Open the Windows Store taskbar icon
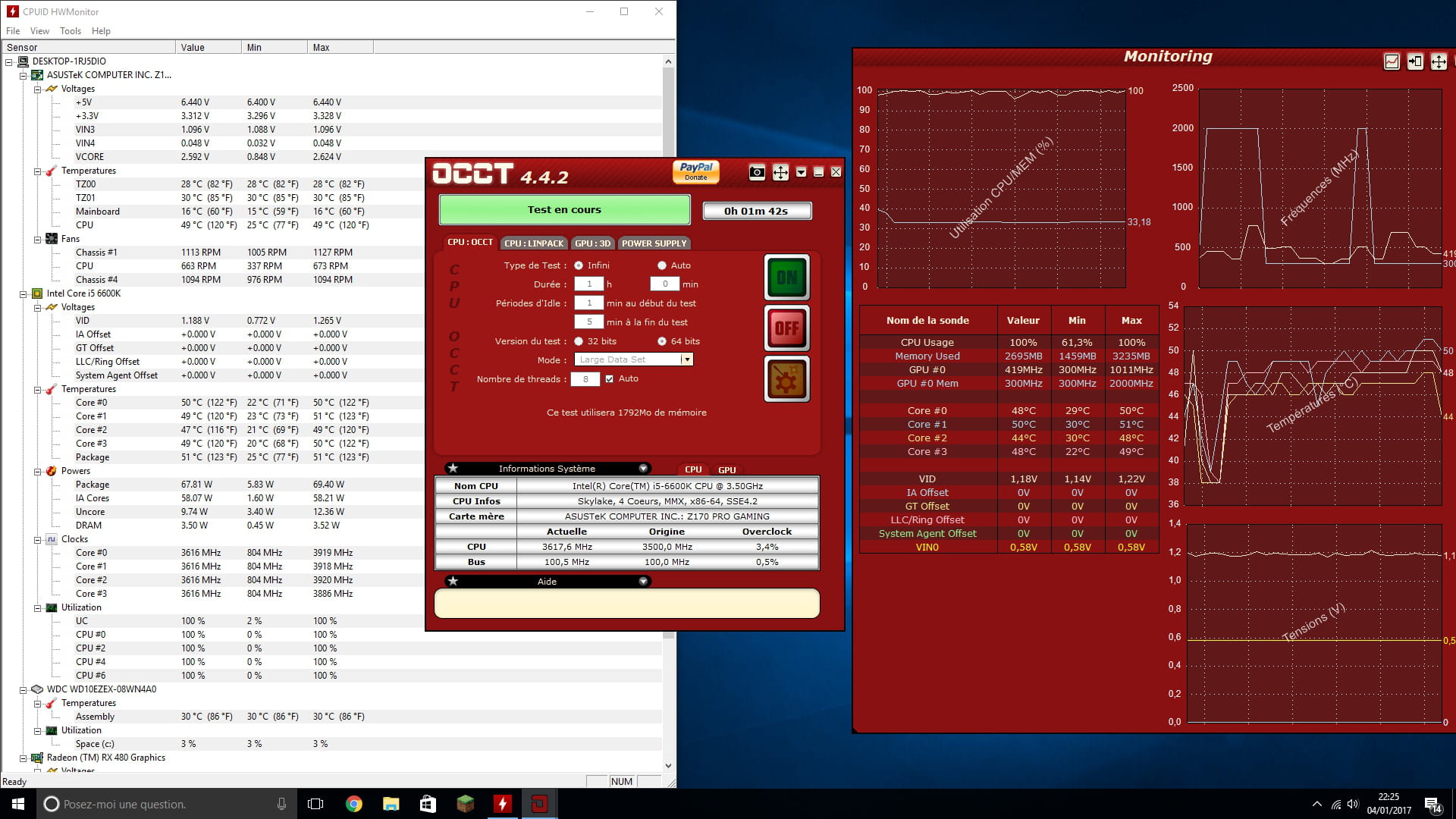The height and width of the screenshot is (819, 1456). pyautogui.click(x=428, y=804)
